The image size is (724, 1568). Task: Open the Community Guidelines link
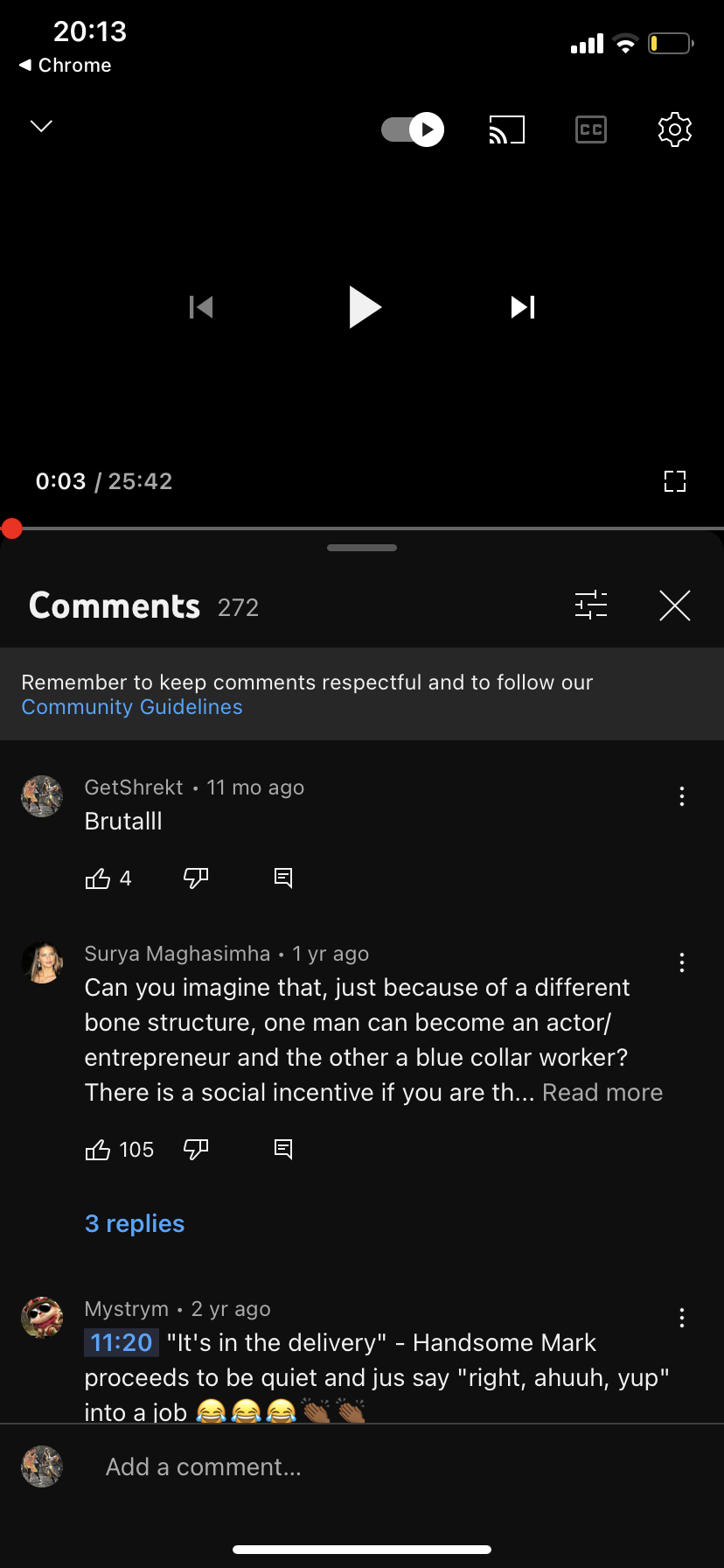132,707
